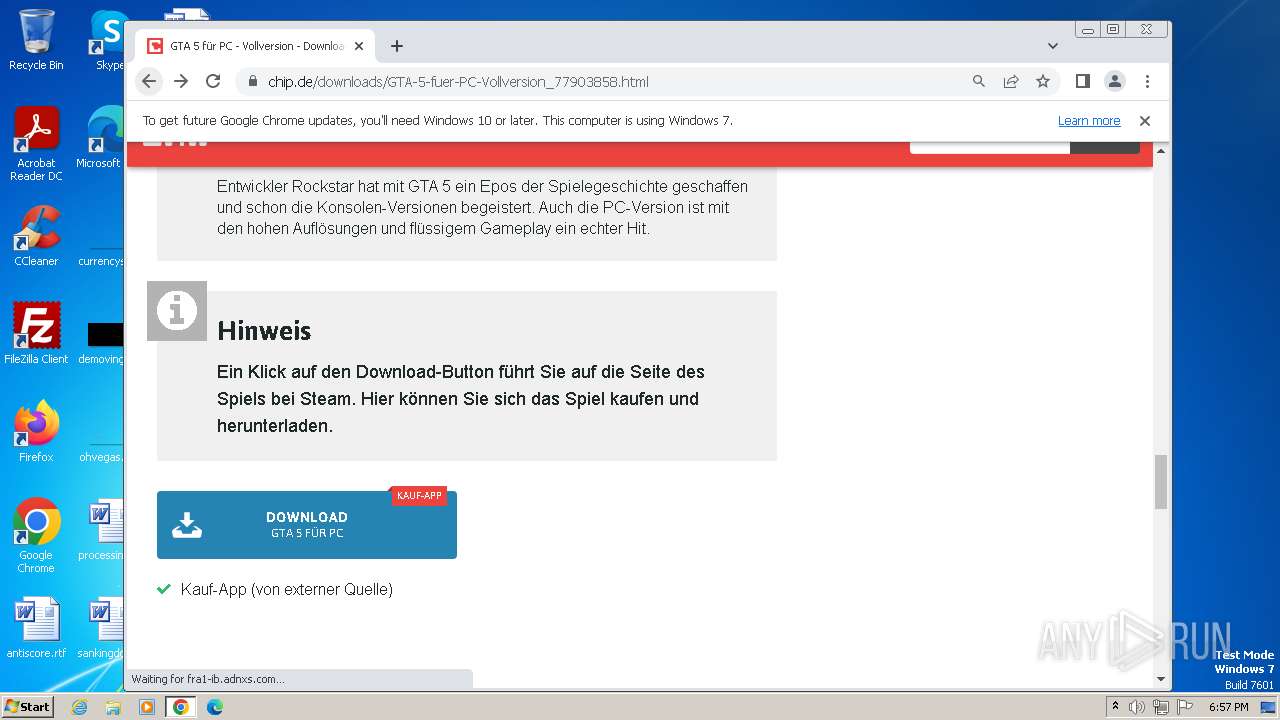
Task: Click the network tray icon
Action: [1161, 707]
